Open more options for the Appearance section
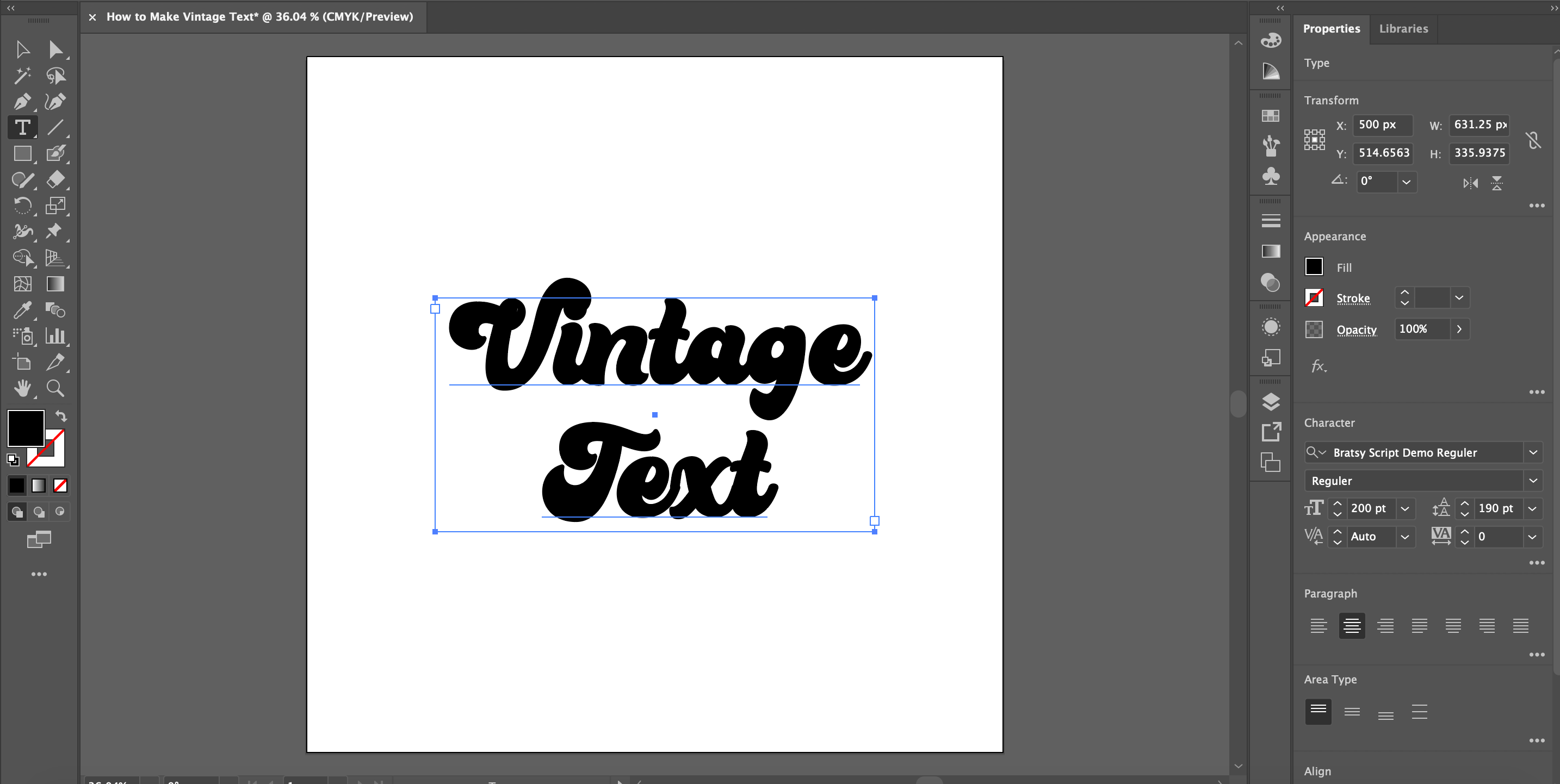This screenshot has height=784, width=1560. 1537,391
